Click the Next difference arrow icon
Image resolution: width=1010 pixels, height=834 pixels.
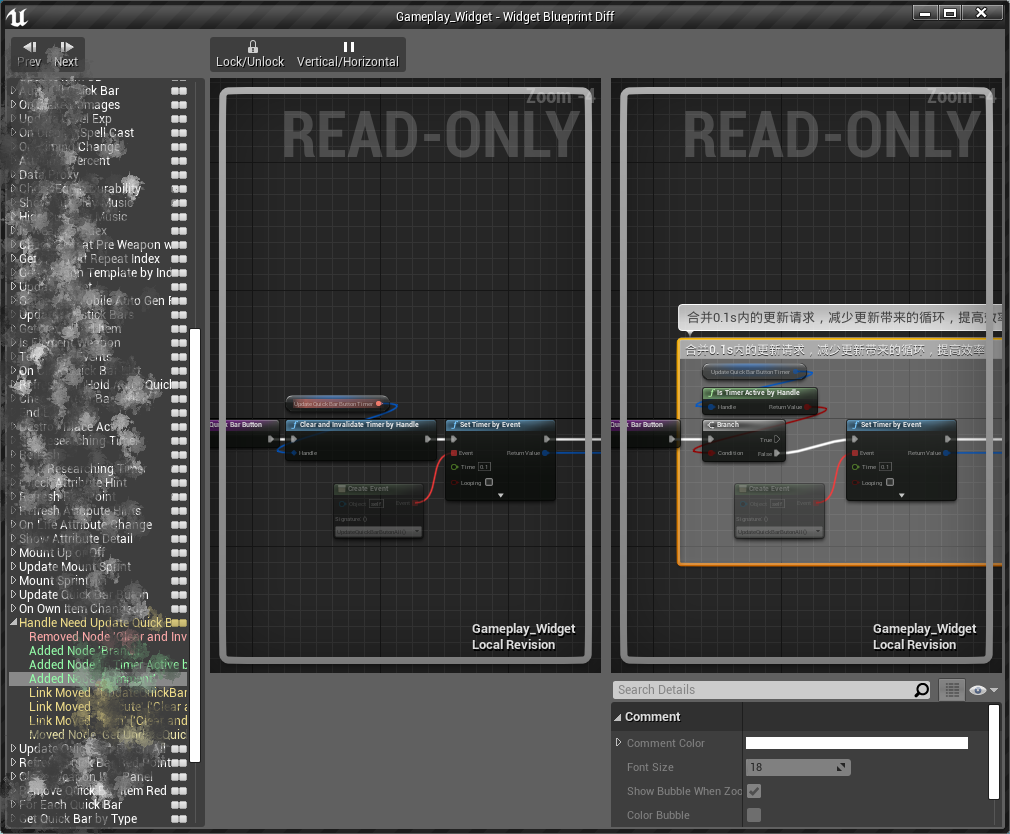tap(66, 47)
